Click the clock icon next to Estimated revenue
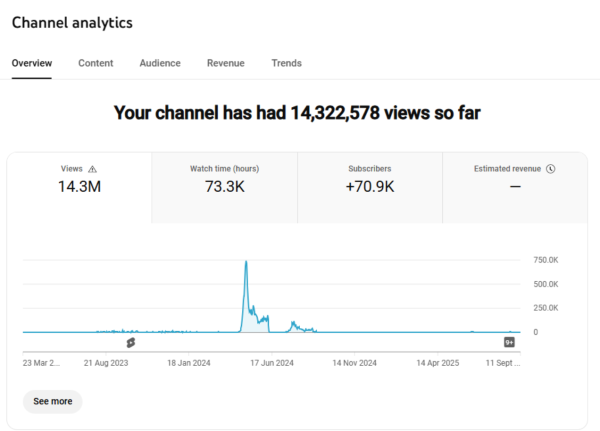Image resolution: width=600 pixels, height=431 pixels. 551,169
